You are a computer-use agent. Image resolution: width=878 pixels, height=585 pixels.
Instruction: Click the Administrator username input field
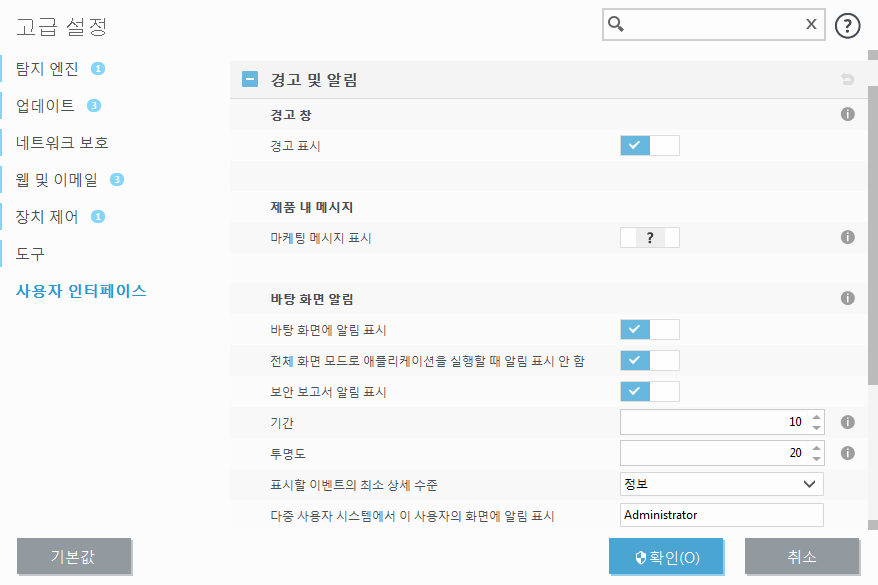click(x=721, y=514)
